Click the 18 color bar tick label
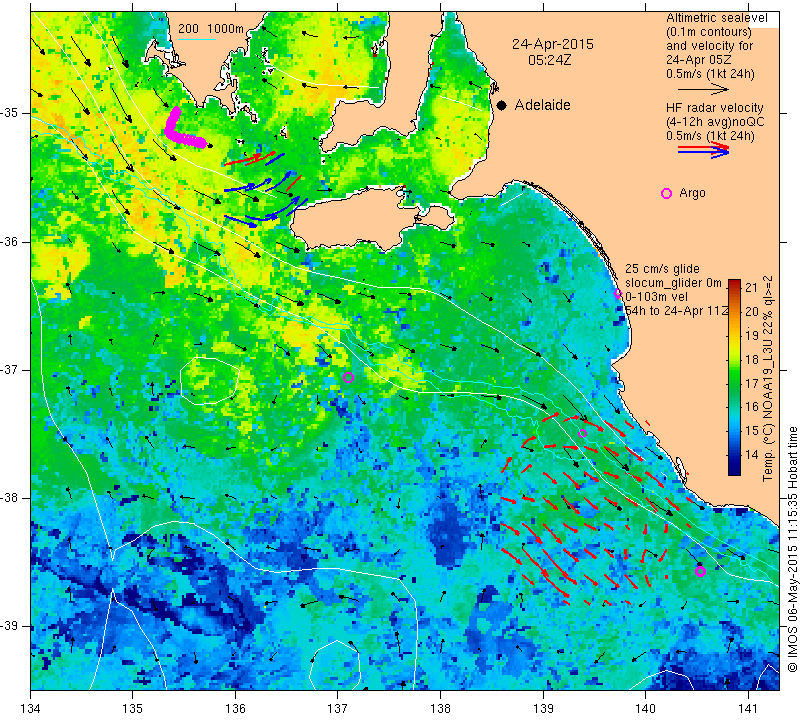This screenshot has width=800, height=720. pyautogui.click(x=752, y=359)
